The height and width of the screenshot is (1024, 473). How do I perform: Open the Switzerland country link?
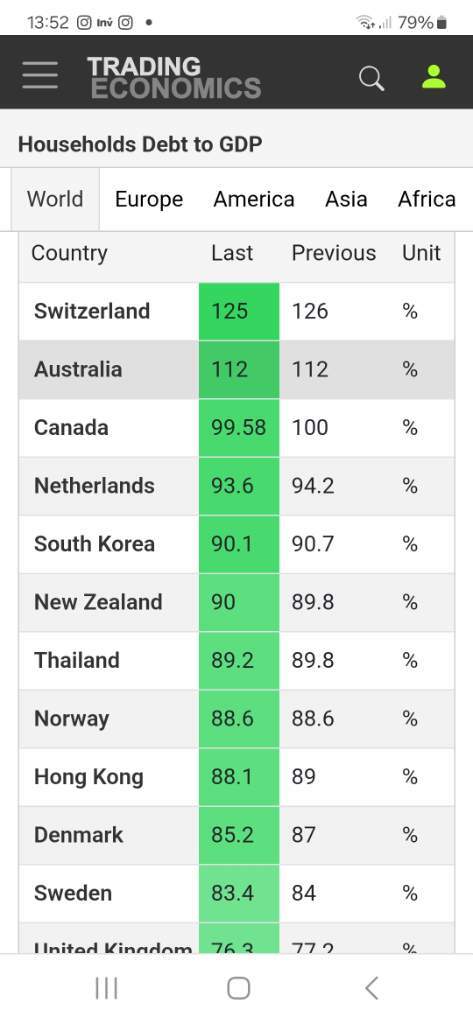(91, 311)
